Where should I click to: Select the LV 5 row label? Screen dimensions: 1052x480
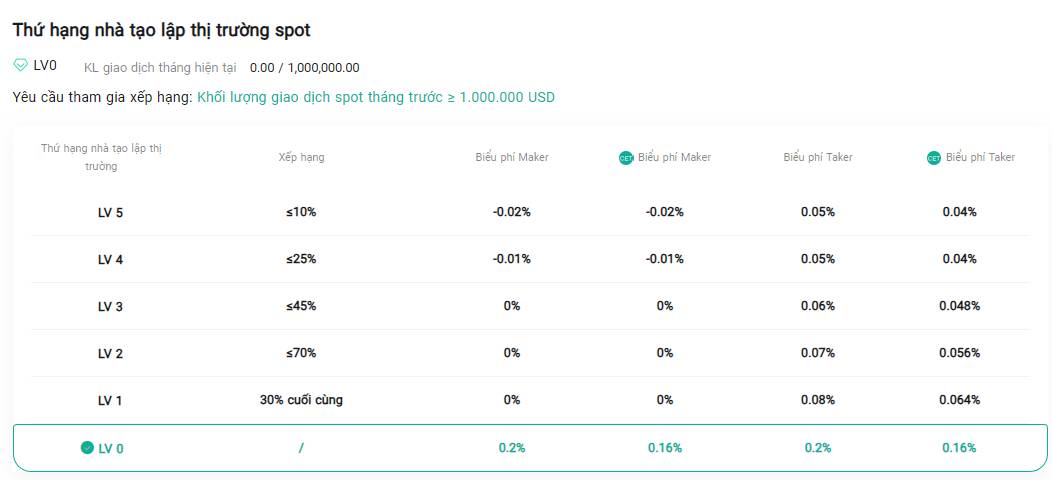click(110, 213)
